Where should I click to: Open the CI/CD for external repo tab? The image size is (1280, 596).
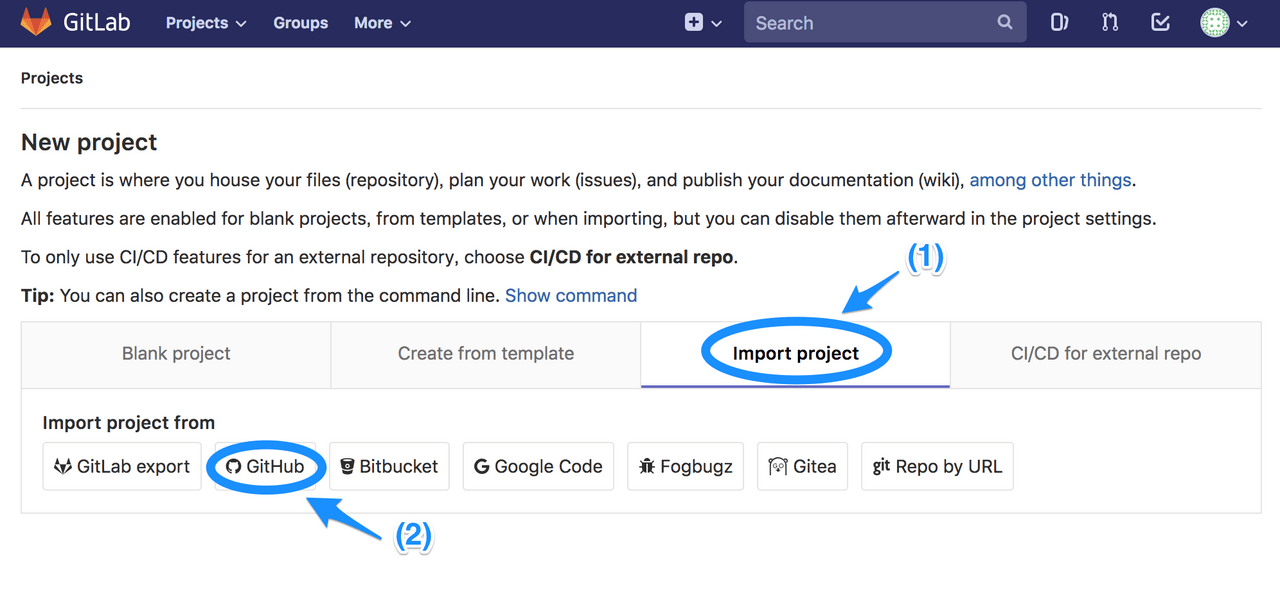(x=1106, y=354)
